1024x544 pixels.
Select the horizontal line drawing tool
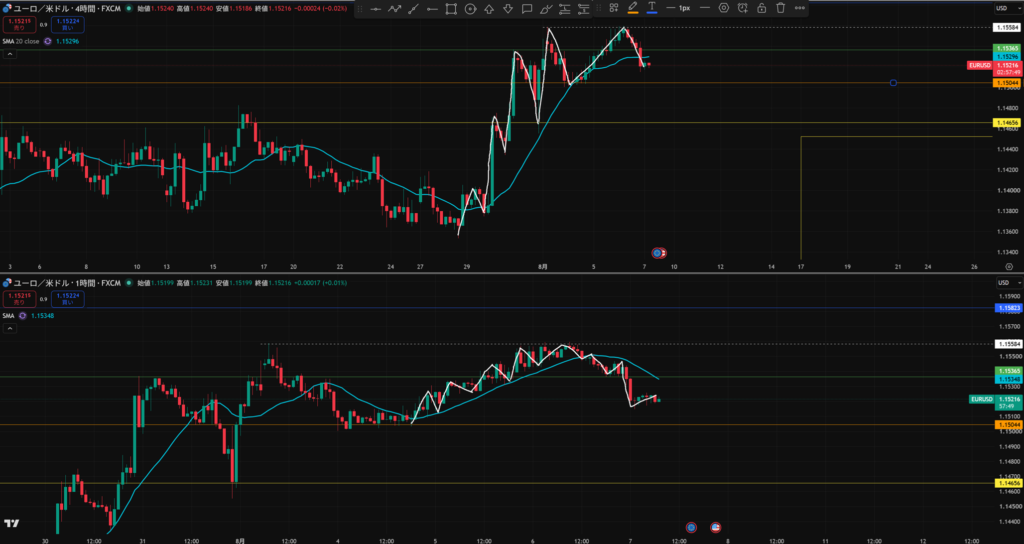click(x=375, y=8)
